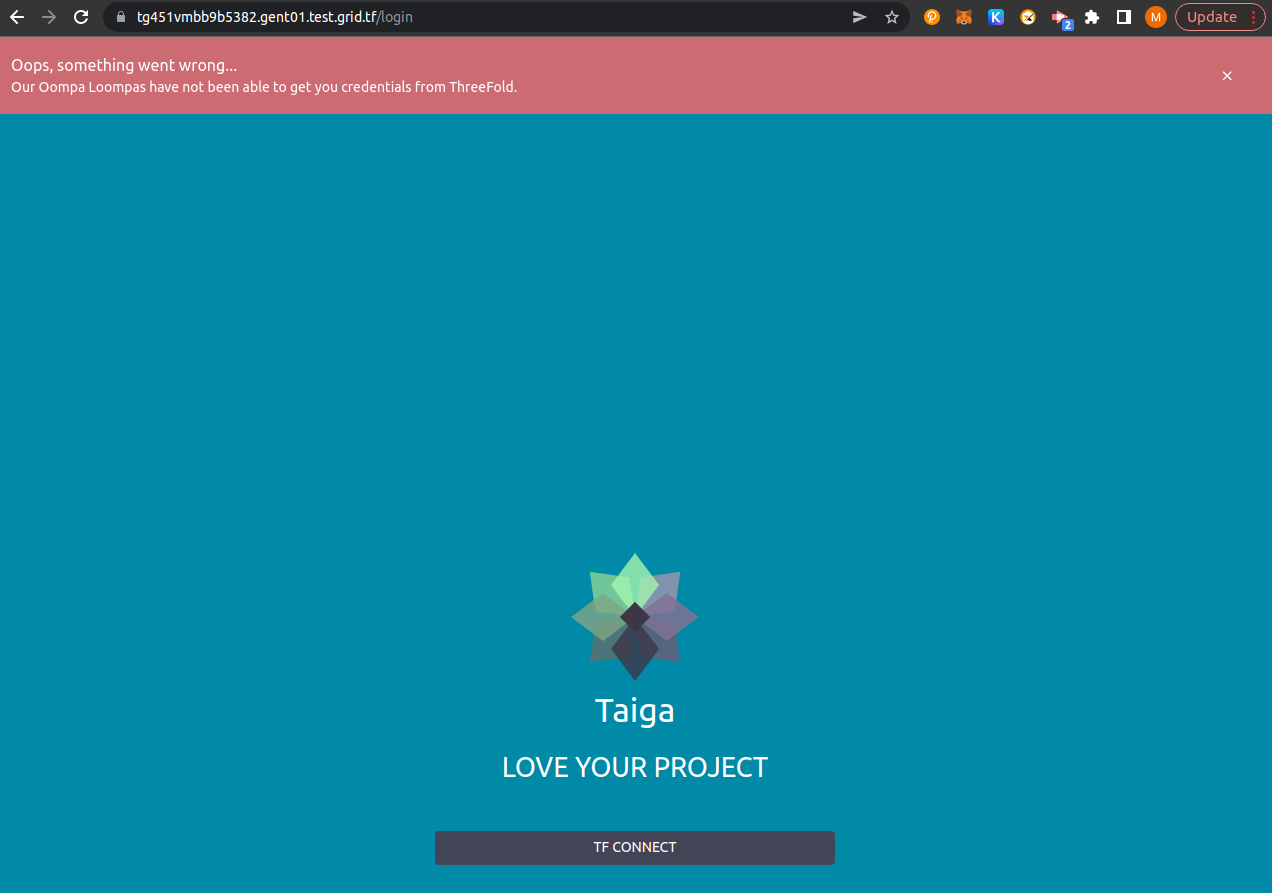Screen dimensions: 1272x893
Task: Reload the Taiga login page
Action: [79, 17]
